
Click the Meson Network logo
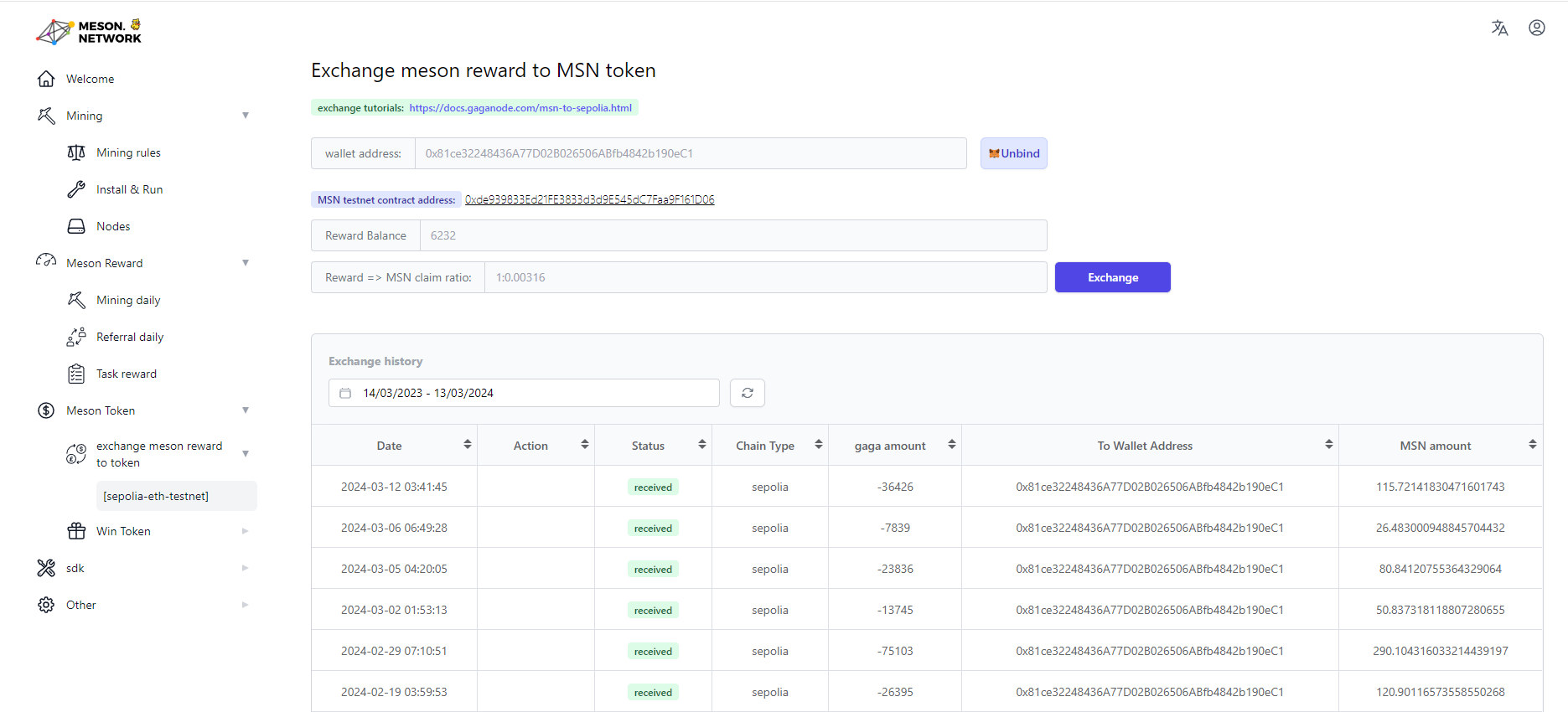(89, 32)
